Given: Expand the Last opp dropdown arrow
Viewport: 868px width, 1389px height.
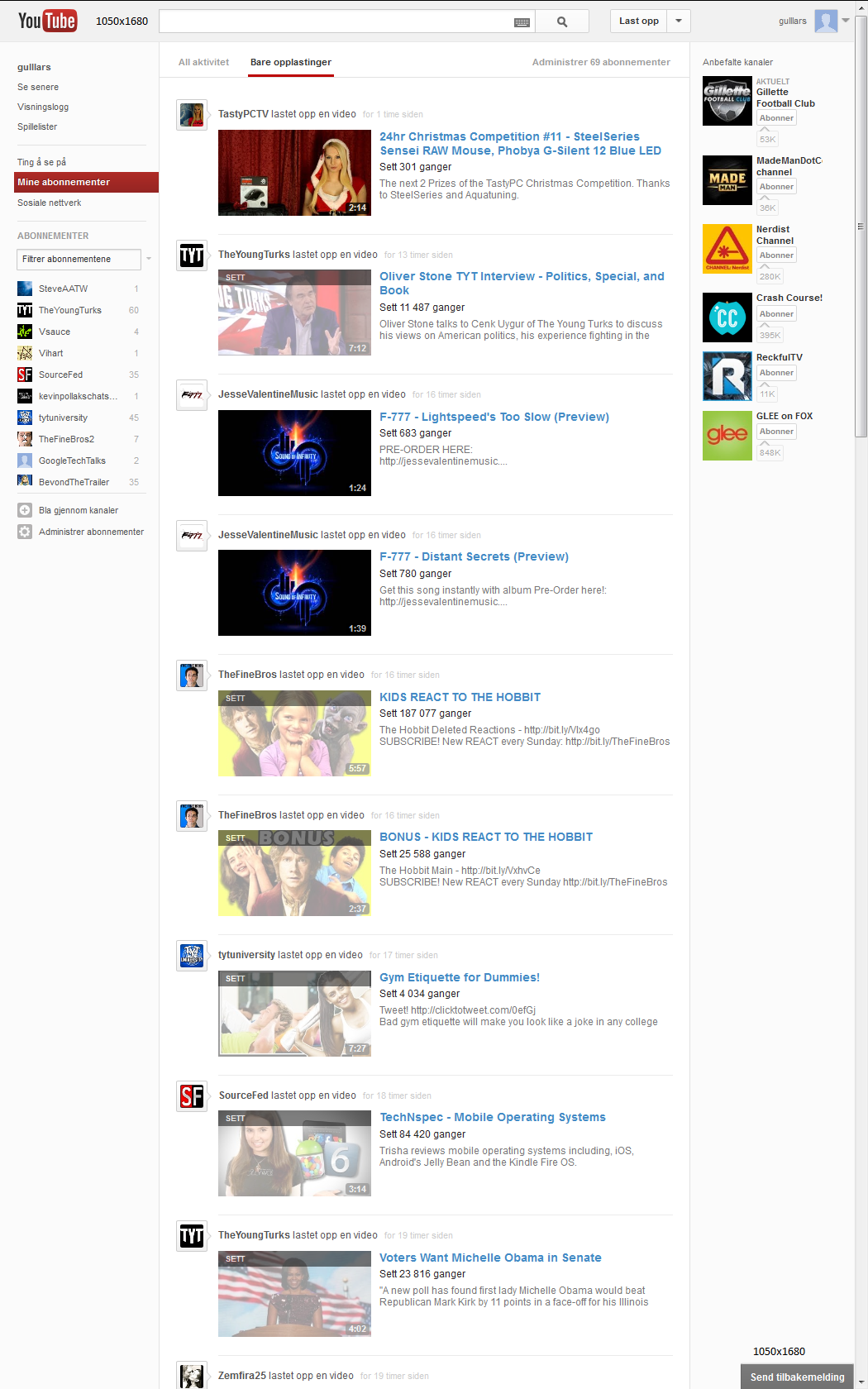Looking at the screenshot, I should [679, 21].
